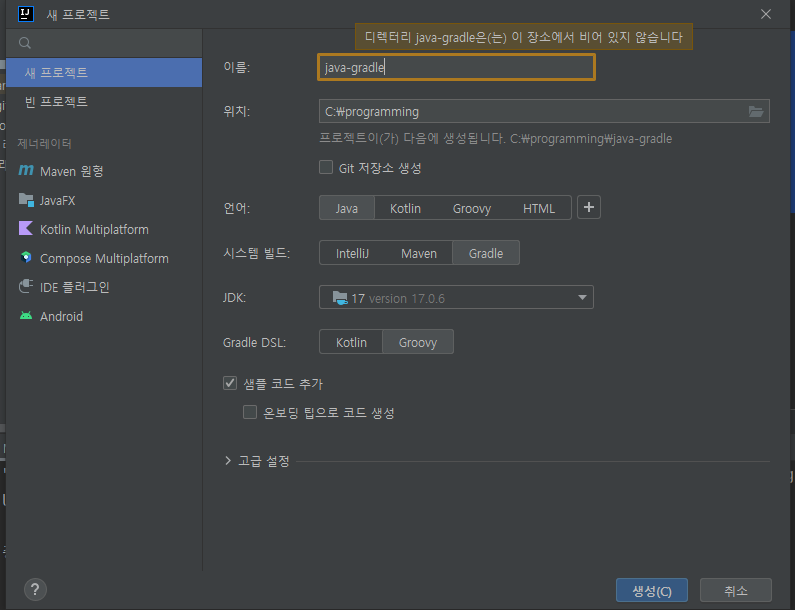The height and width of the screenshot is (610, 795).
Task: Choose Maven build system
Action: (419, 253)
